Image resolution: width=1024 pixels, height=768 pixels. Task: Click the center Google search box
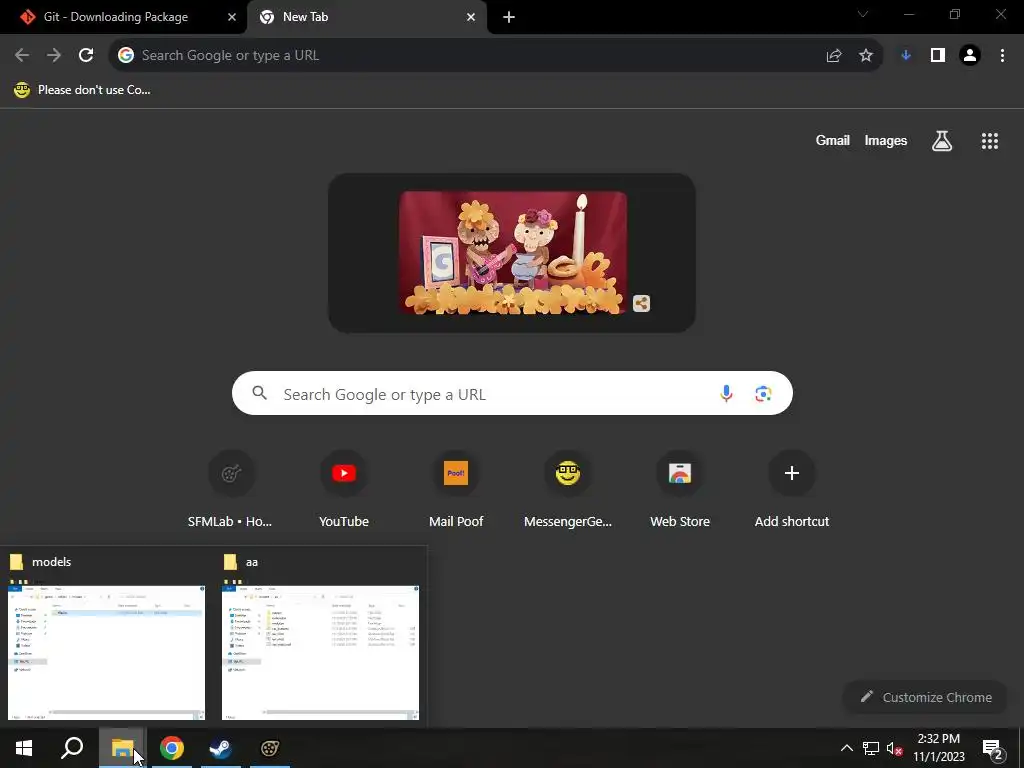tap(512, 394)
